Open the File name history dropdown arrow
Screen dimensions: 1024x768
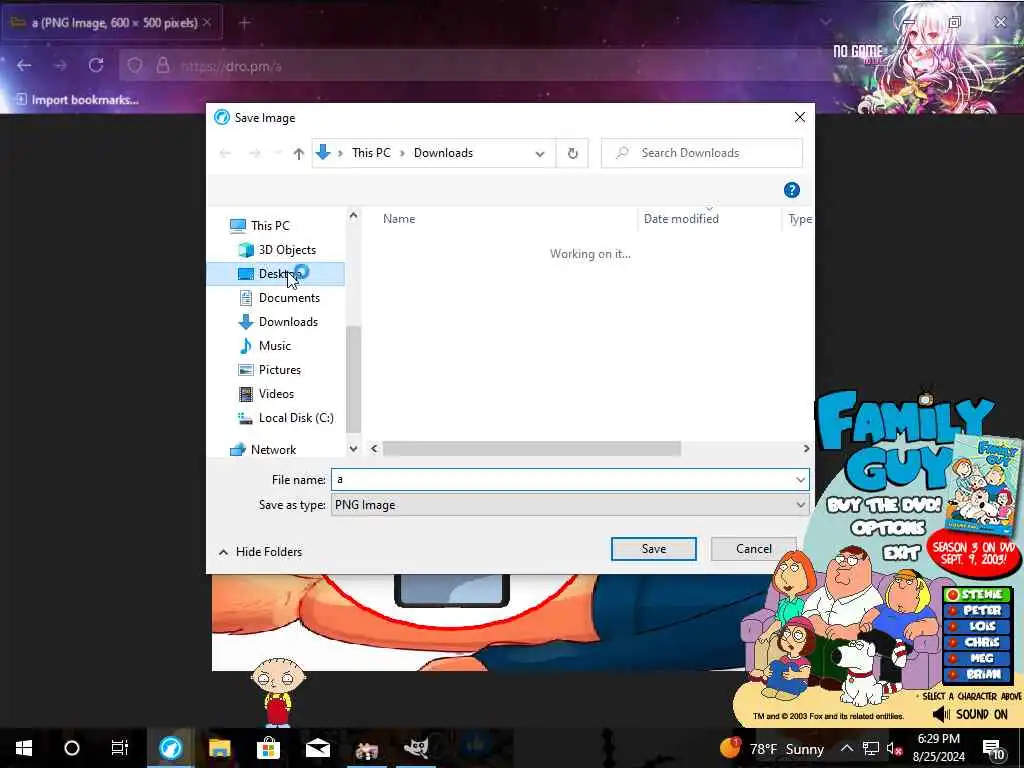[x=800, y=480]
